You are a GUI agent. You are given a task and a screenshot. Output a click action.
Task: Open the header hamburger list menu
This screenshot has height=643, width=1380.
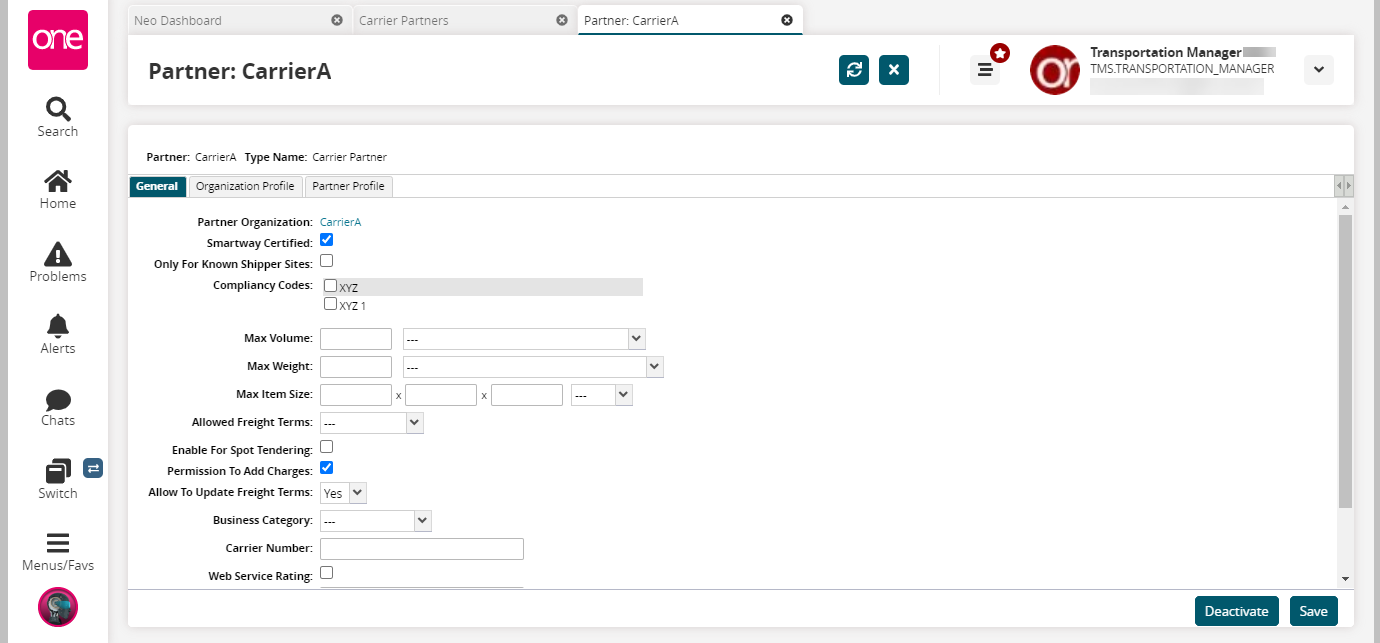point(985,70)
